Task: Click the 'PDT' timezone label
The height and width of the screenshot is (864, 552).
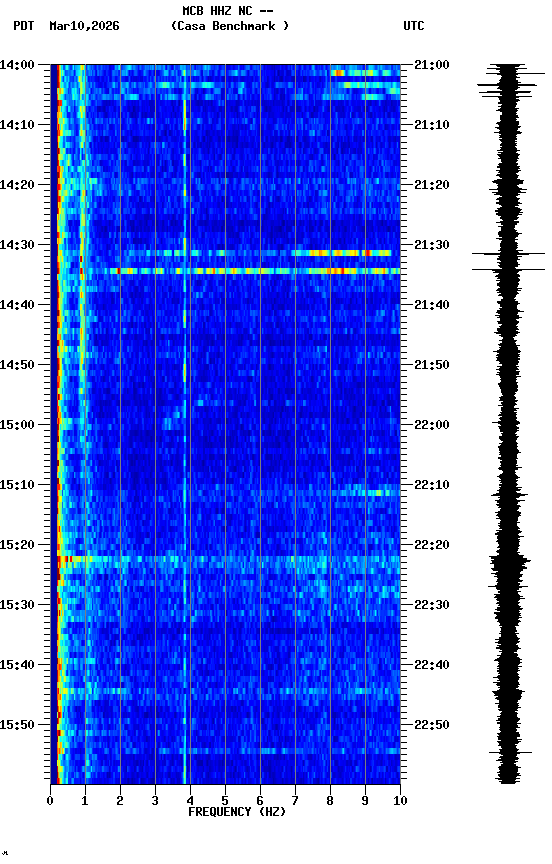Action: point(24,26)
